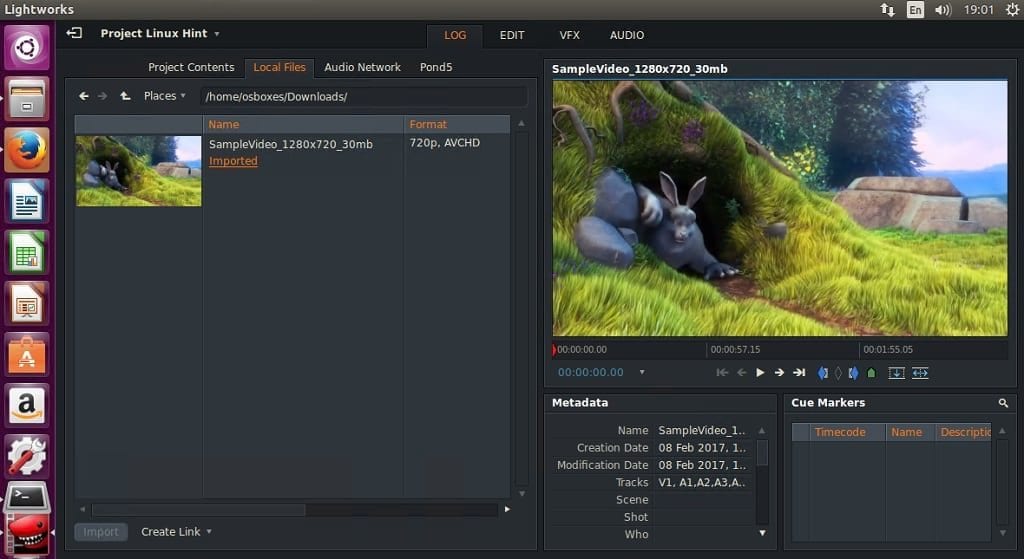
Task: Go up one folder level
Action: 125,96
